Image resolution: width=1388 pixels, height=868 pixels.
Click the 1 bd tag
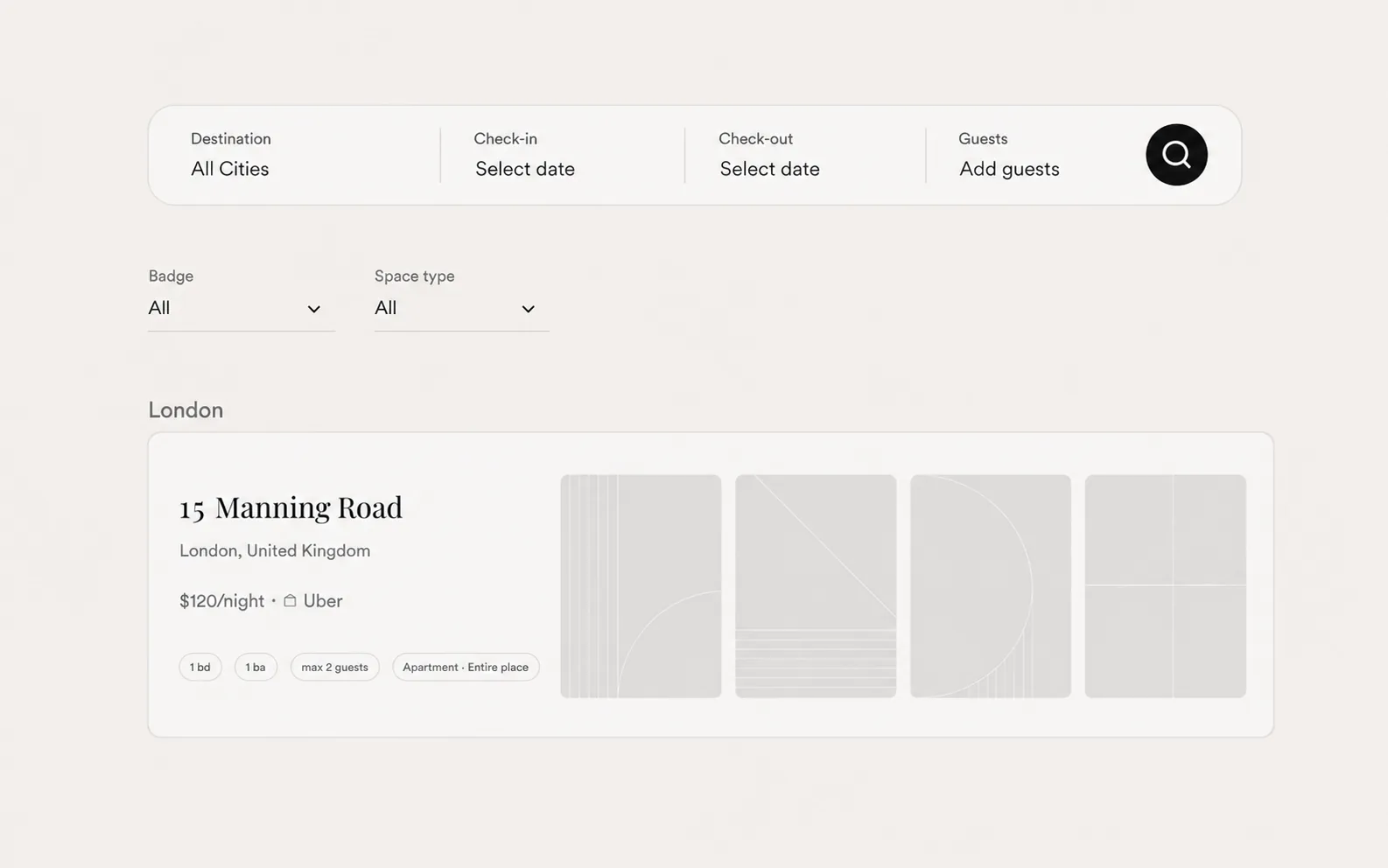pyautogui.click(x=200, y=667)
